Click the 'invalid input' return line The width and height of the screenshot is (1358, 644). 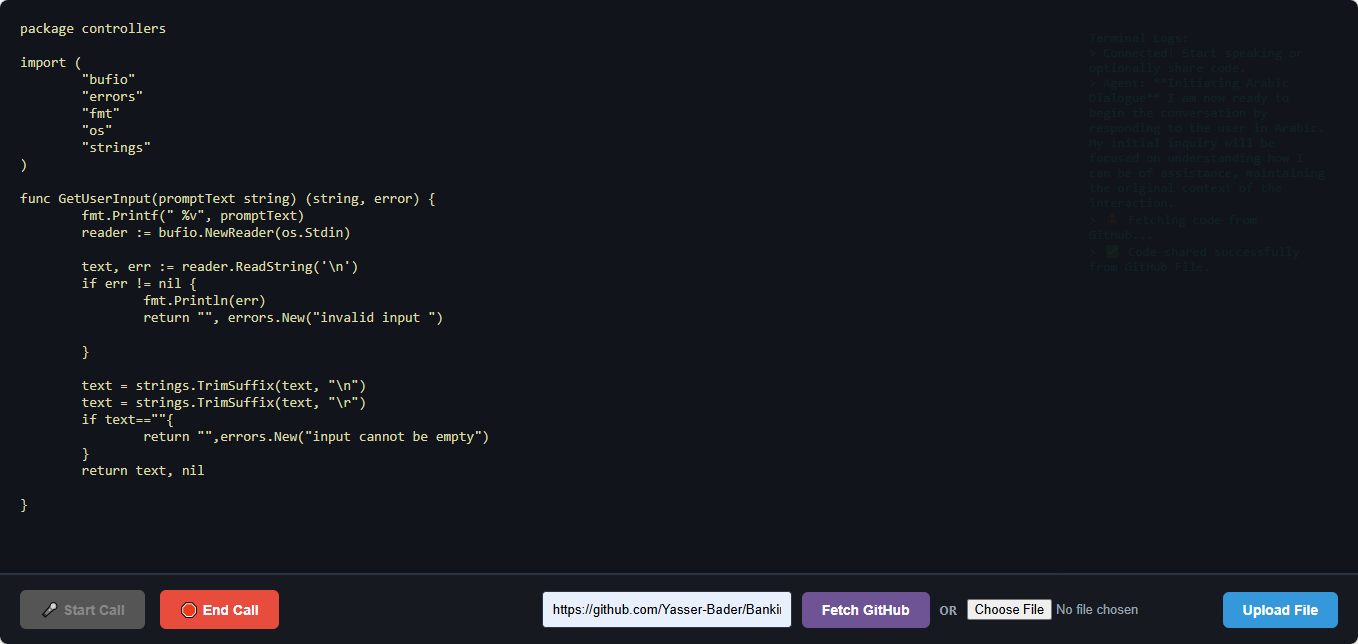click(x=293, y=318)
